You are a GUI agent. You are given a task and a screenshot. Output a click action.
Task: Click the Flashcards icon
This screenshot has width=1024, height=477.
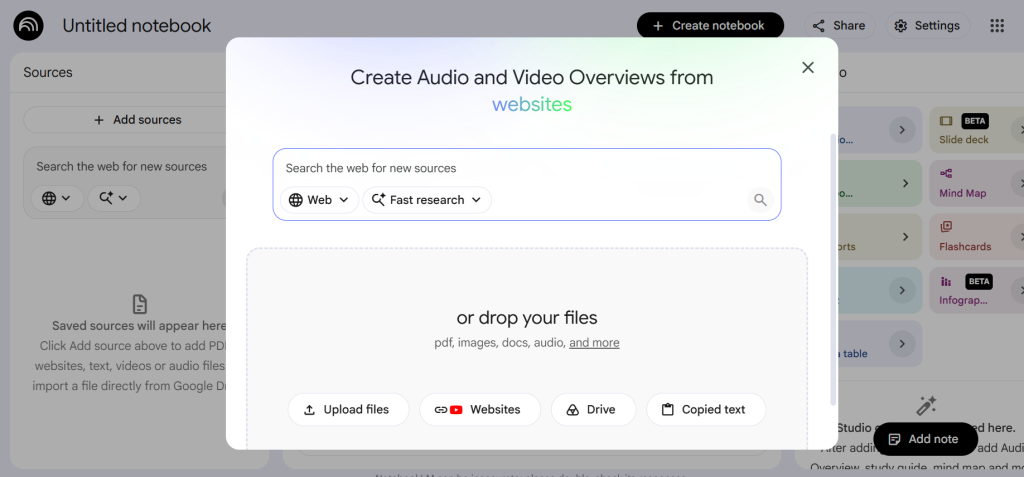point(946,227)
